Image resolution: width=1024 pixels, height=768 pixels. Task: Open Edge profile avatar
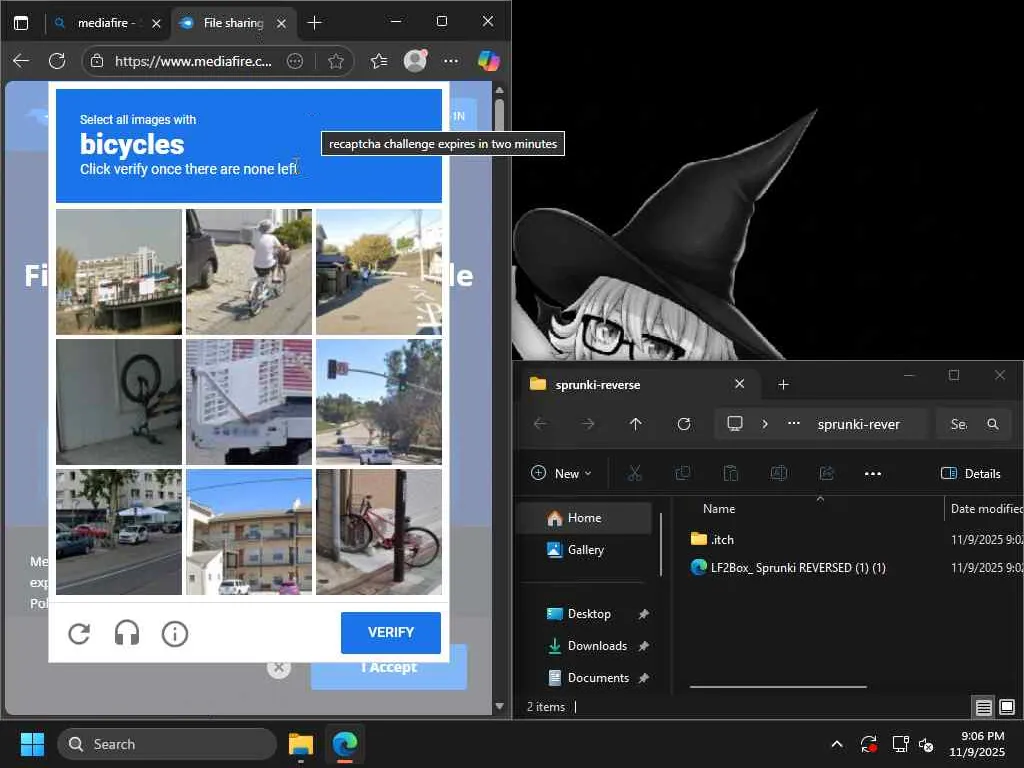coord(415,61)
